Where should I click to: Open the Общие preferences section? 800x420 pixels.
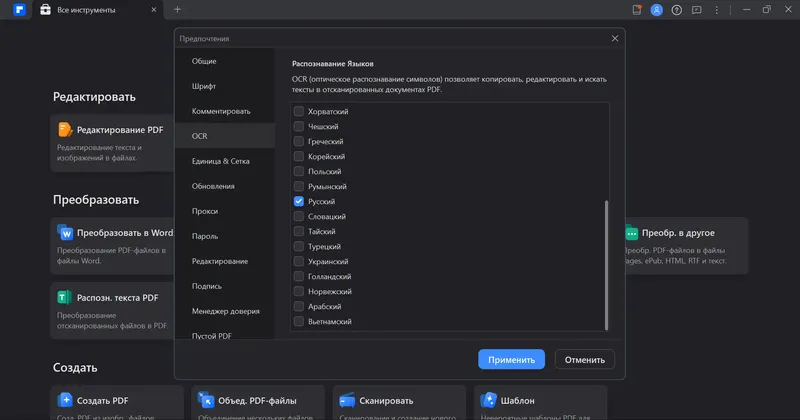[224, 61]
